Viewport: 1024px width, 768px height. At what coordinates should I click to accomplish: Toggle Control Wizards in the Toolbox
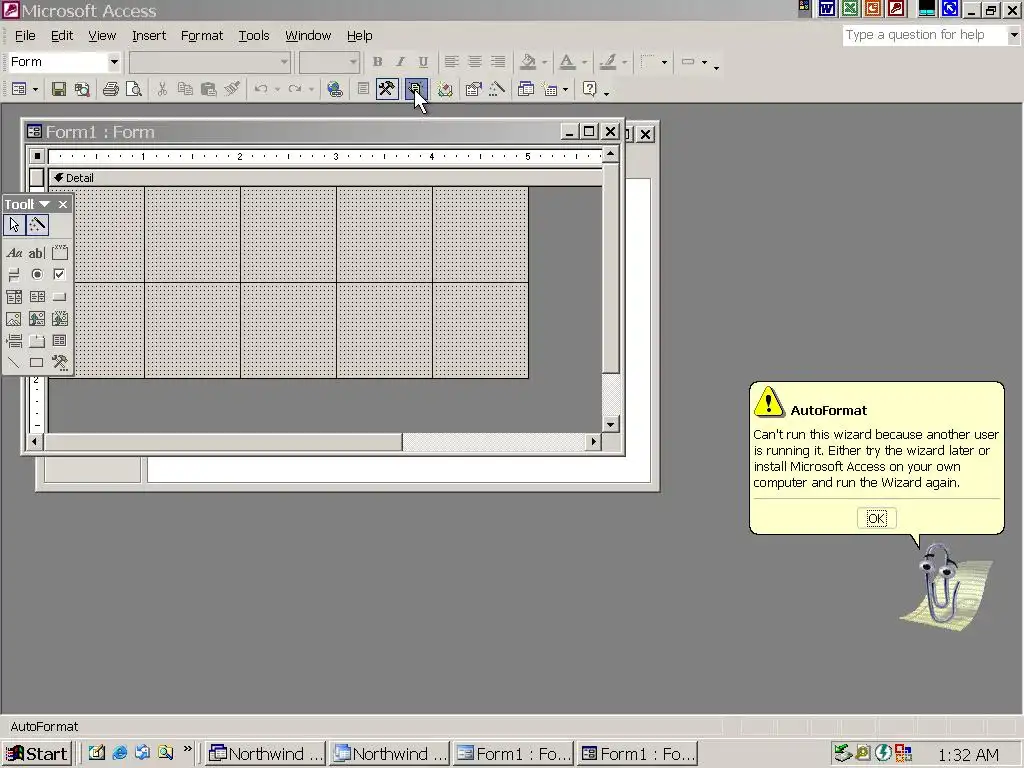point(37,225)
